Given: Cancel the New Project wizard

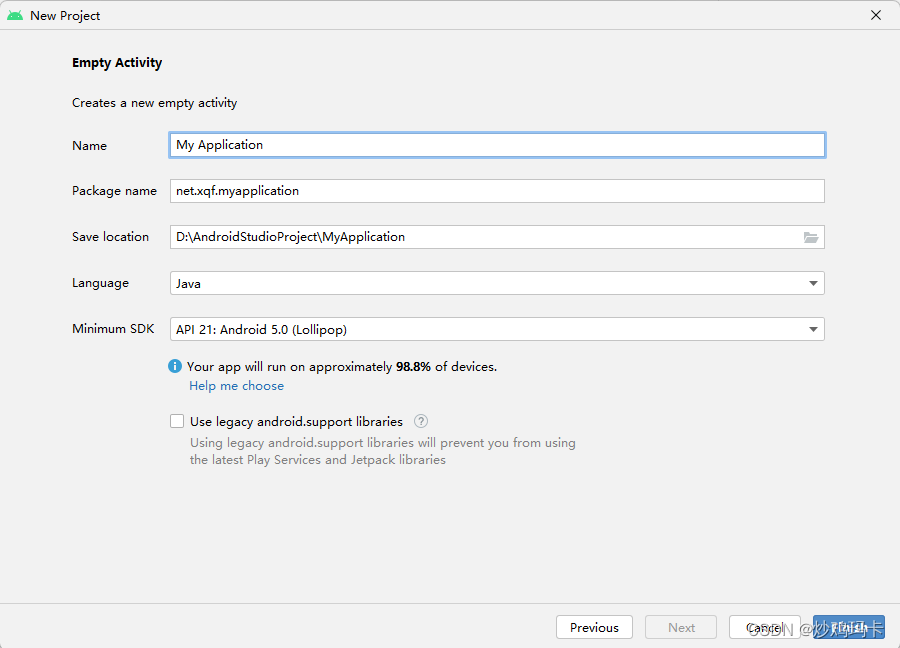Looking at the screenshot, I should [x=765, y=627].
